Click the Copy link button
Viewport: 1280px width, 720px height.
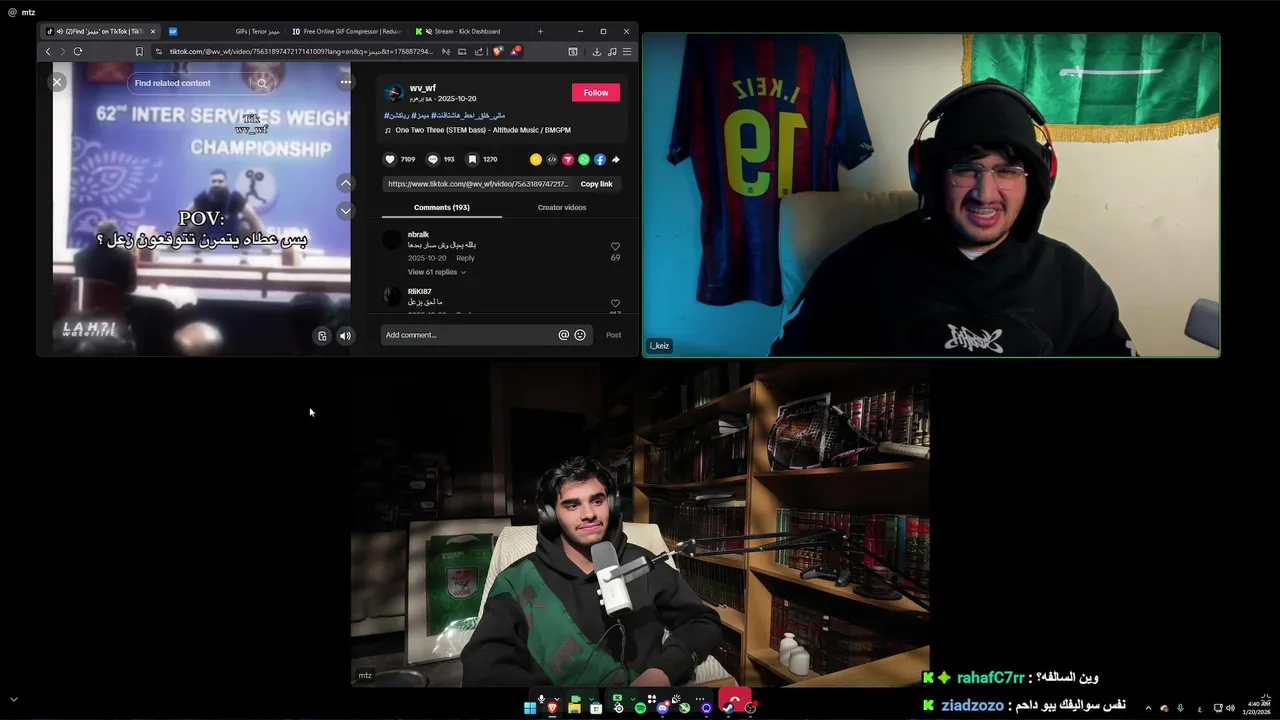[x=596, y=184]
